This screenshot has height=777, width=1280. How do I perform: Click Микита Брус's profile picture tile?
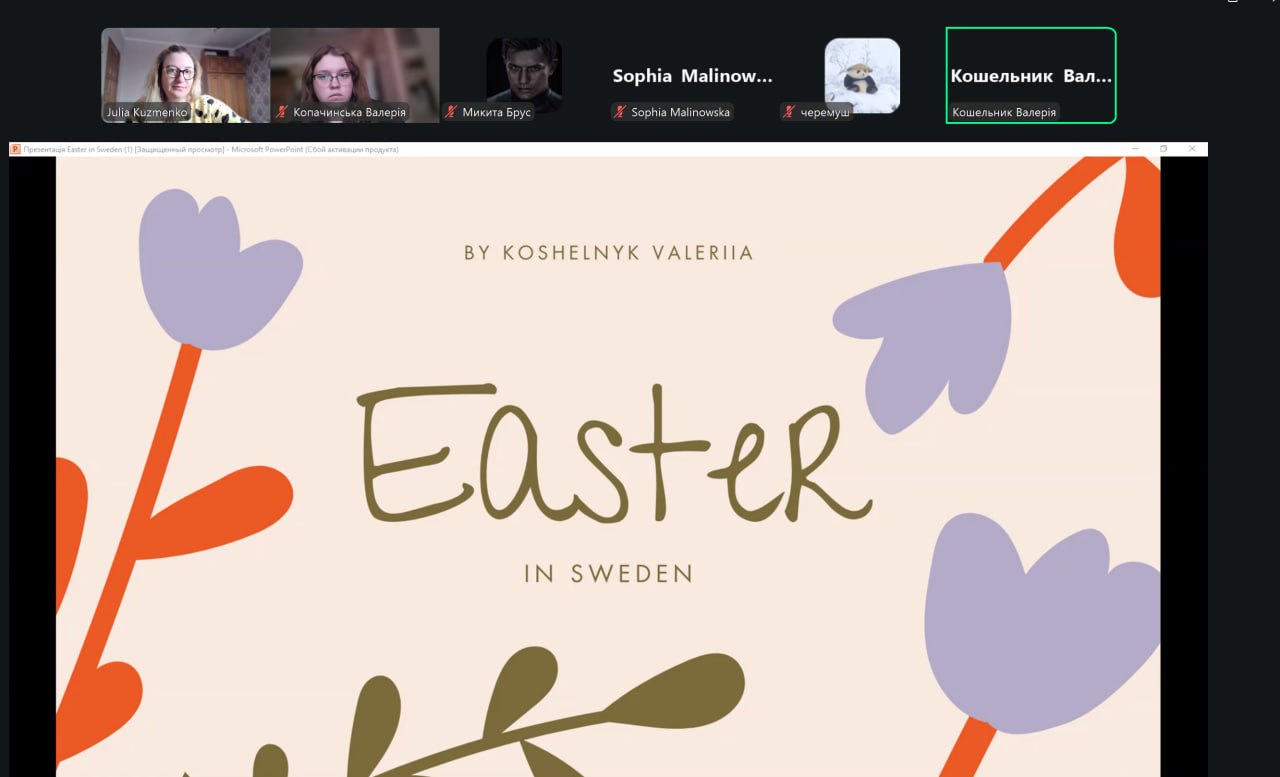coord(524,75)
